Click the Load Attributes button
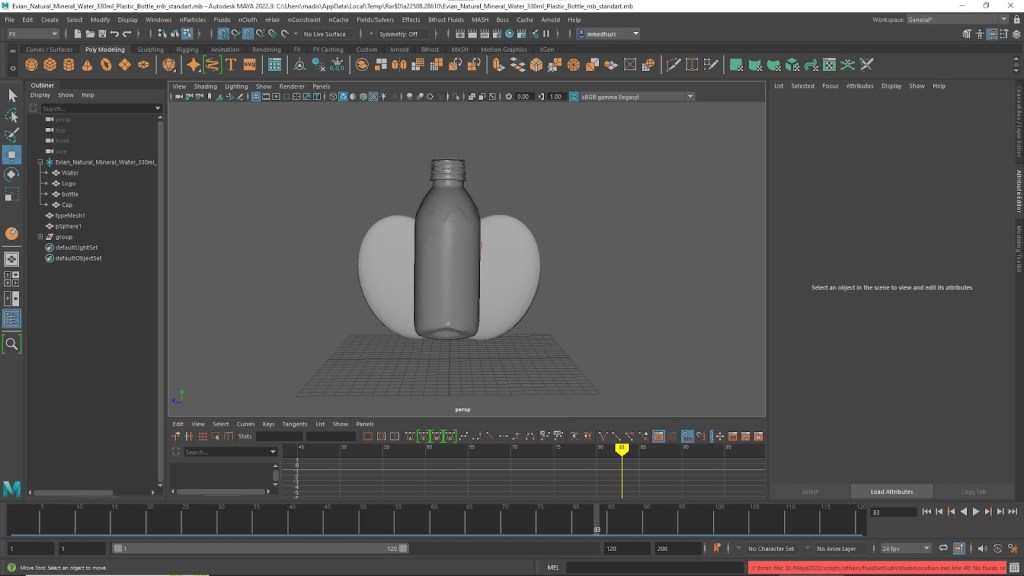 pos(891,492)
